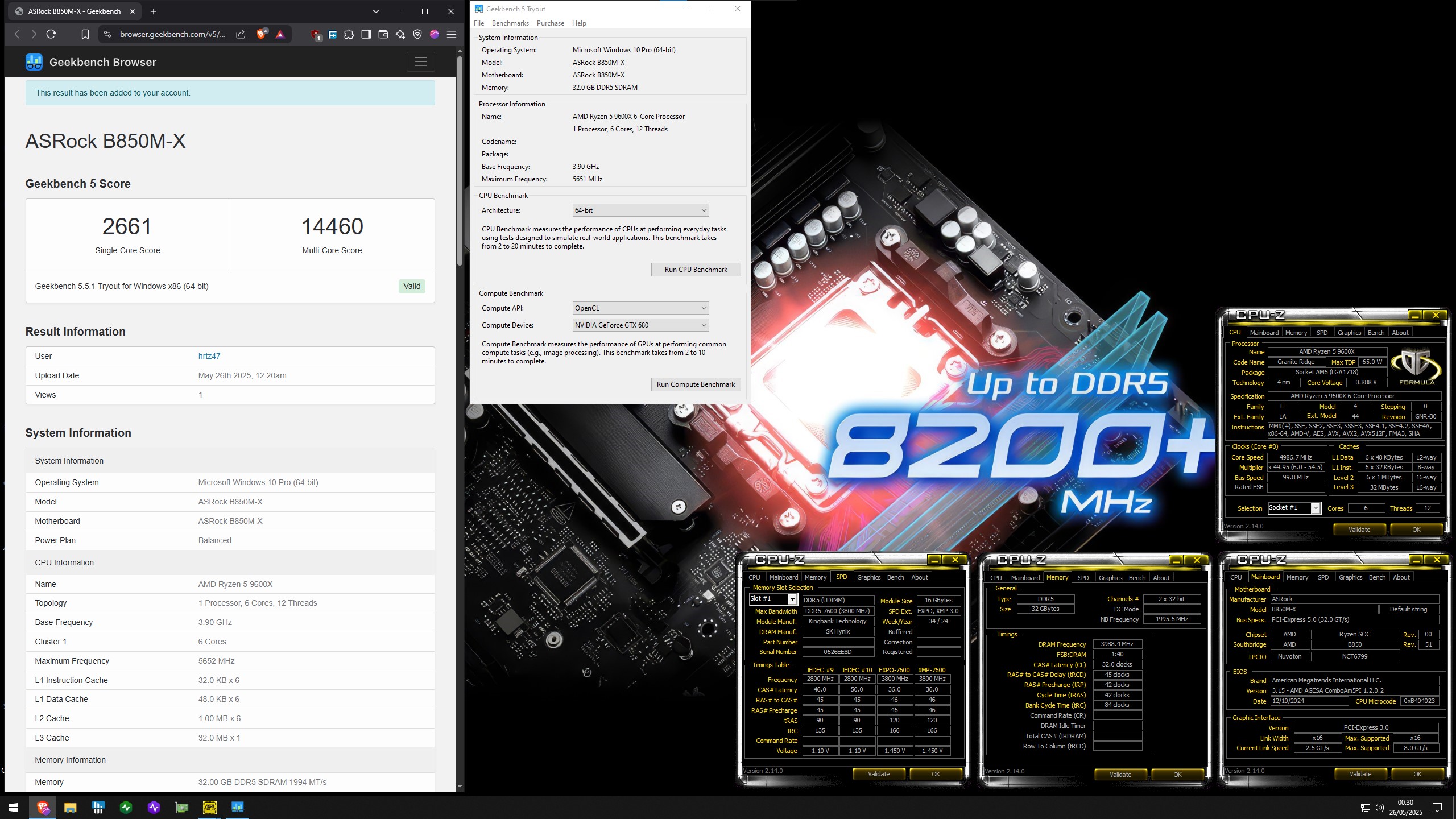Click the volume icon in system tray
Viewport: 1456px width, 819px height.
pos(1379,808)
